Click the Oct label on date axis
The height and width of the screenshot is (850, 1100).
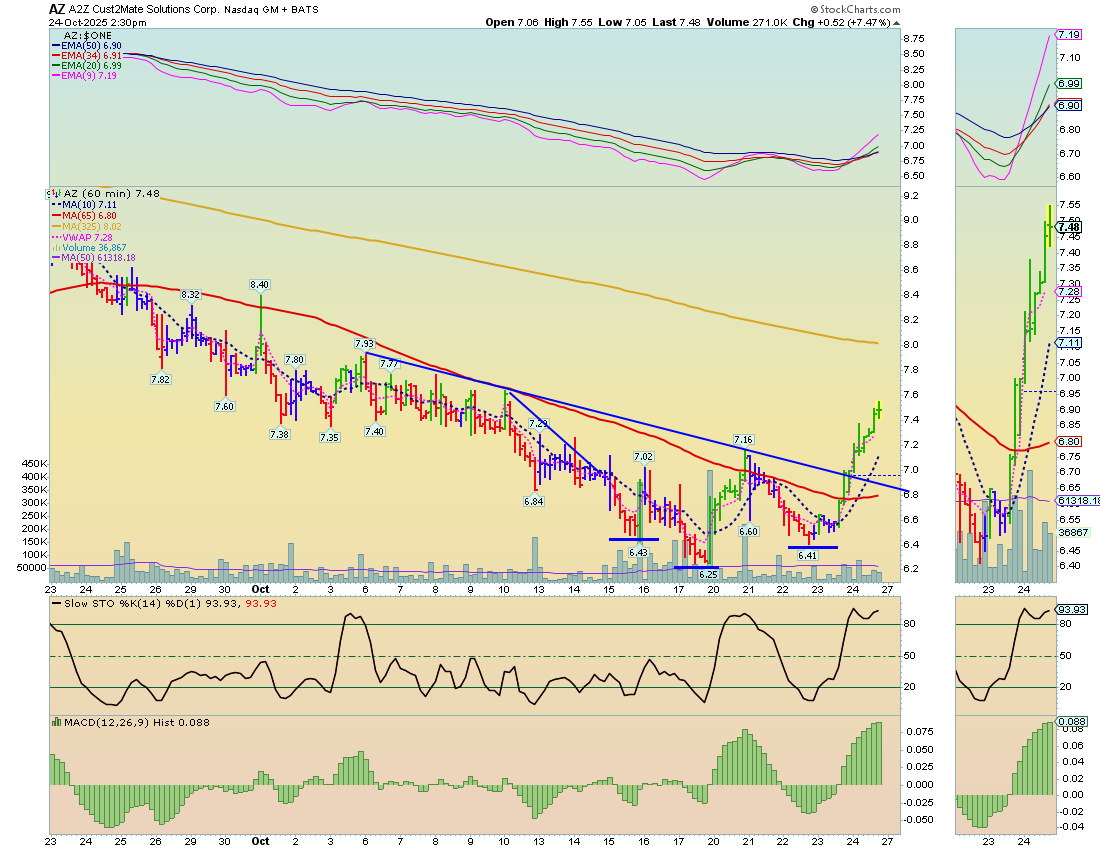(x=260, y=841)
